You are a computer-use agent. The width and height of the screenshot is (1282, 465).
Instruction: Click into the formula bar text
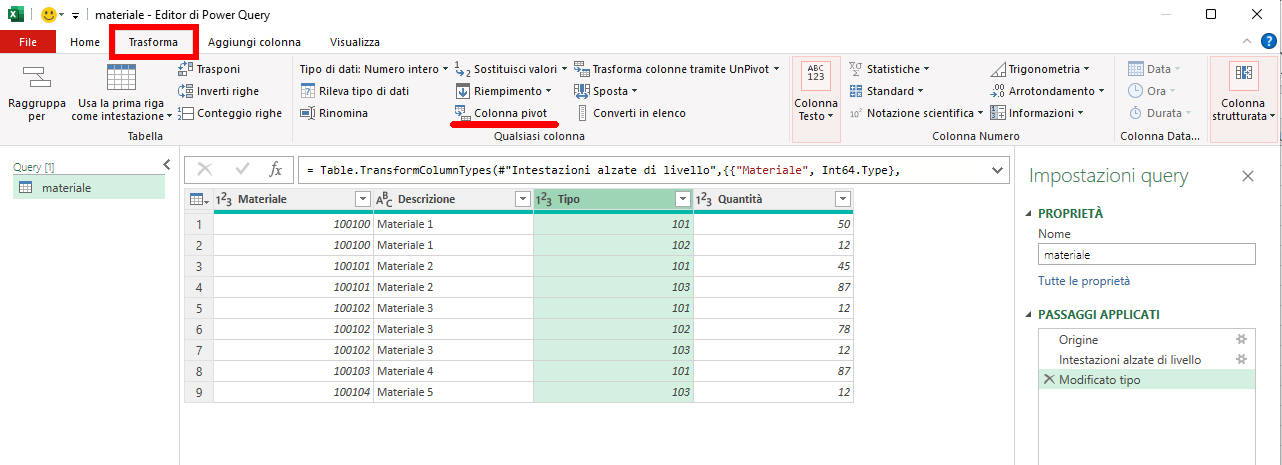pos(640,171)
